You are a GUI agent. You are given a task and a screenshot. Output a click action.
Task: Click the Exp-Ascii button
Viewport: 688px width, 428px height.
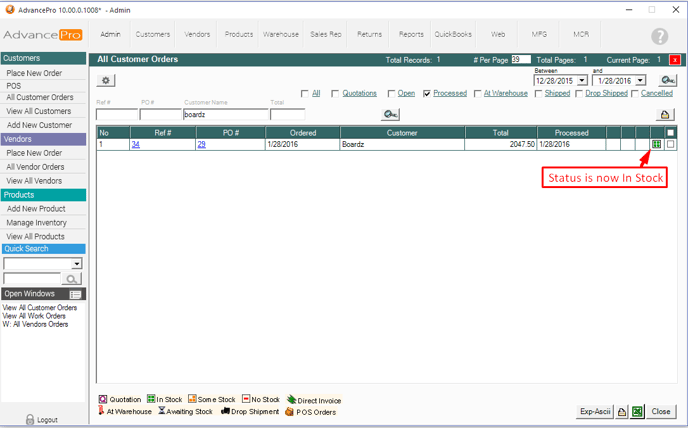coord(594,411)
